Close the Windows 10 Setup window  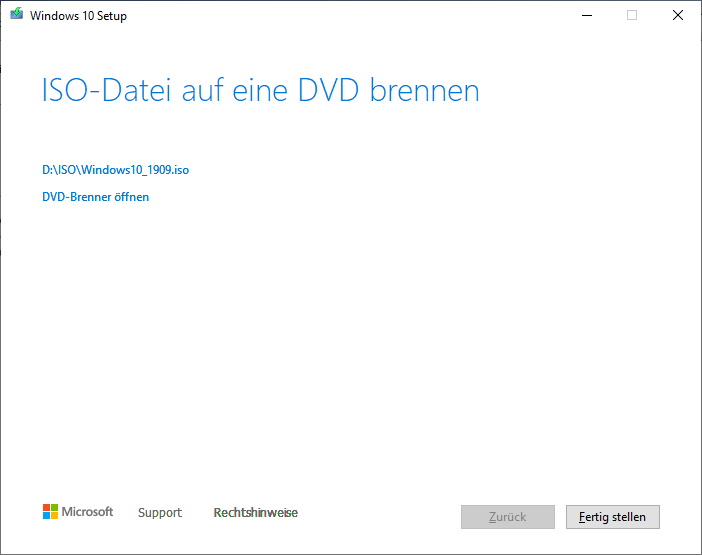pos(677,15)
